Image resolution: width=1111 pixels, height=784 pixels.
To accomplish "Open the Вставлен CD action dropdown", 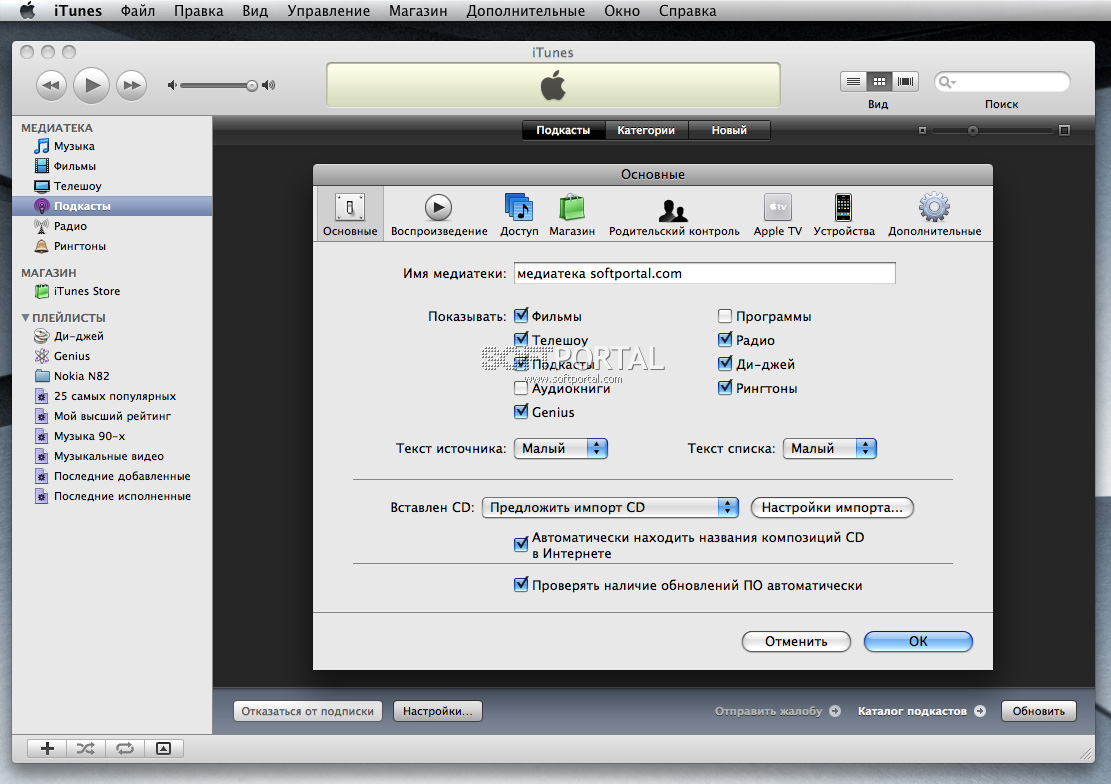I will tap(610, 508).
